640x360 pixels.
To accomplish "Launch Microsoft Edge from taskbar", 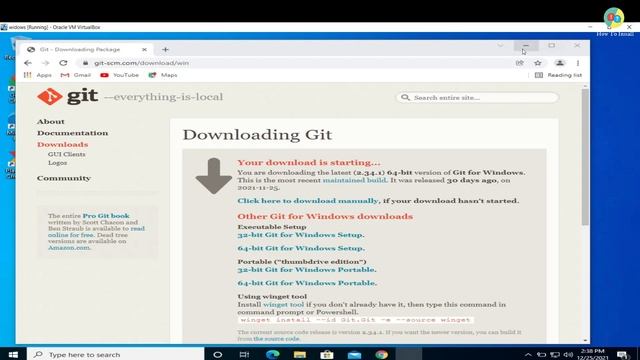I will tap(272, 354).
